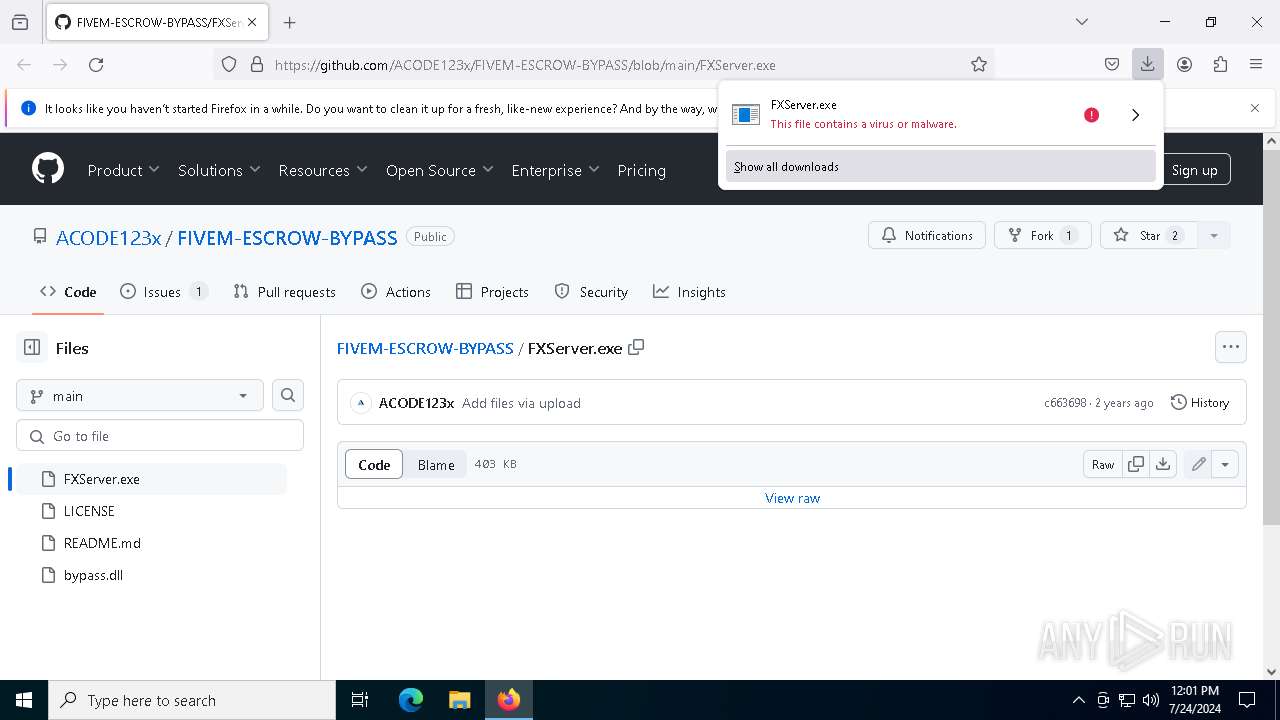Expand the Resources menu

(323, 170)
